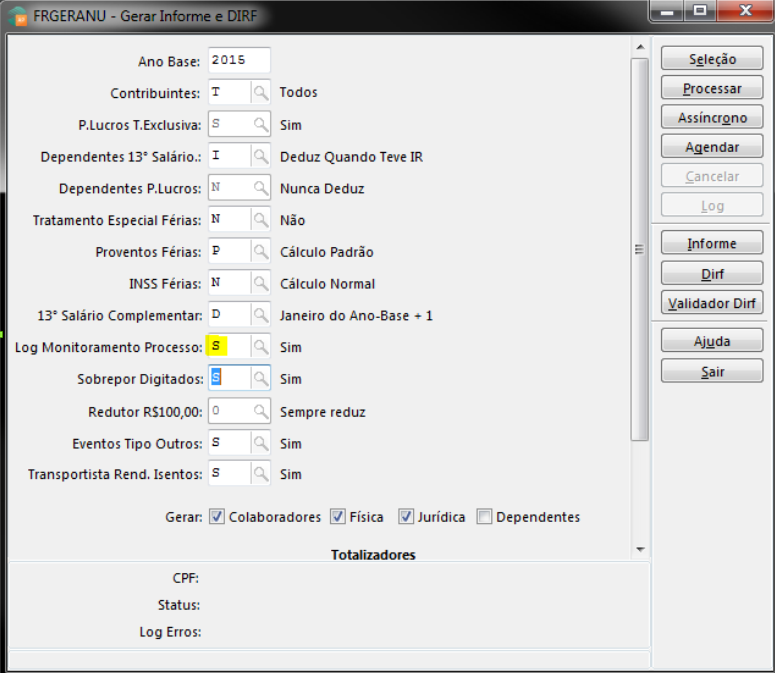Open lookup for Eventos Tipo Outros
This screenshot has height=673, width=775.
(x=260, y=443)
